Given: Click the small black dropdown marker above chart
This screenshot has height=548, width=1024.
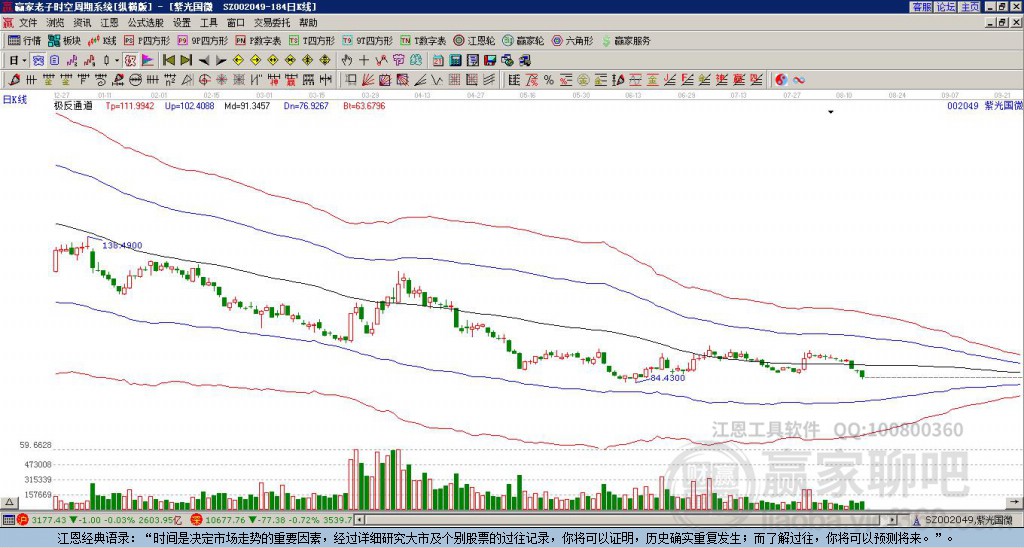Looking at the screenshot, I should (831, 112).
